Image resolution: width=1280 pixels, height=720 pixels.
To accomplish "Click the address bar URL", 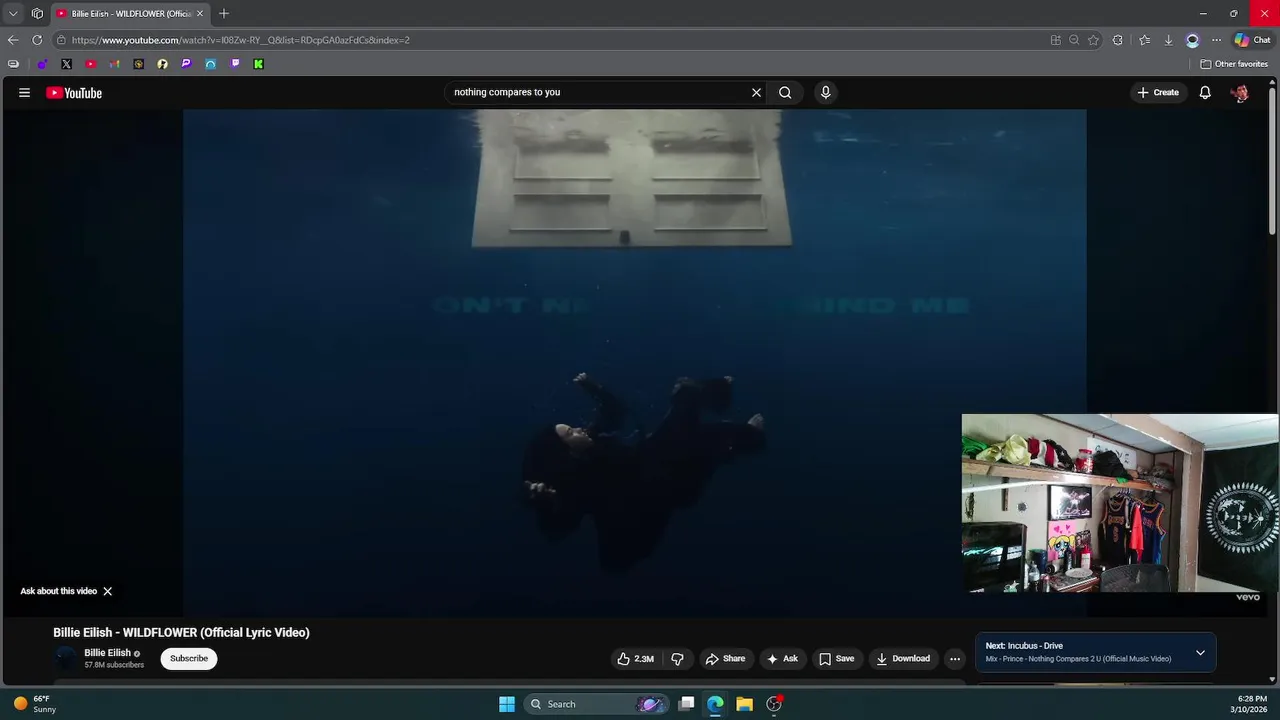I will coord(240,40).
